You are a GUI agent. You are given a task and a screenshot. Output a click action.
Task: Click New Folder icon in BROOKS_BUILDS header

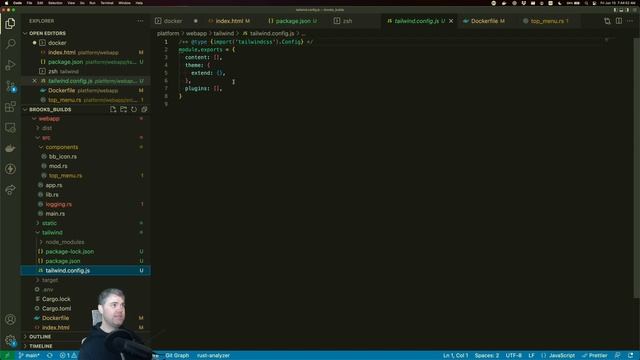click(123, 109)
